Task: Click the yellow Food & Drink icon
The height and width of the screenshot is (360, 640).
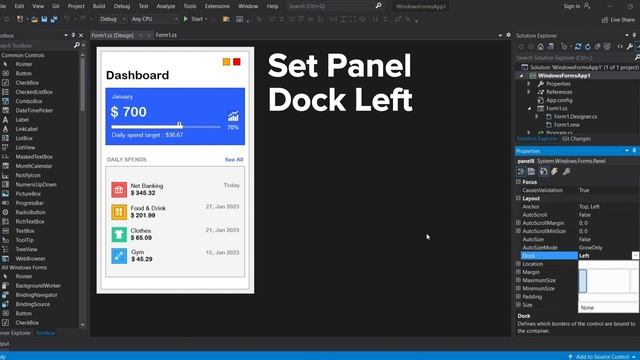Action: pos(119,212)
